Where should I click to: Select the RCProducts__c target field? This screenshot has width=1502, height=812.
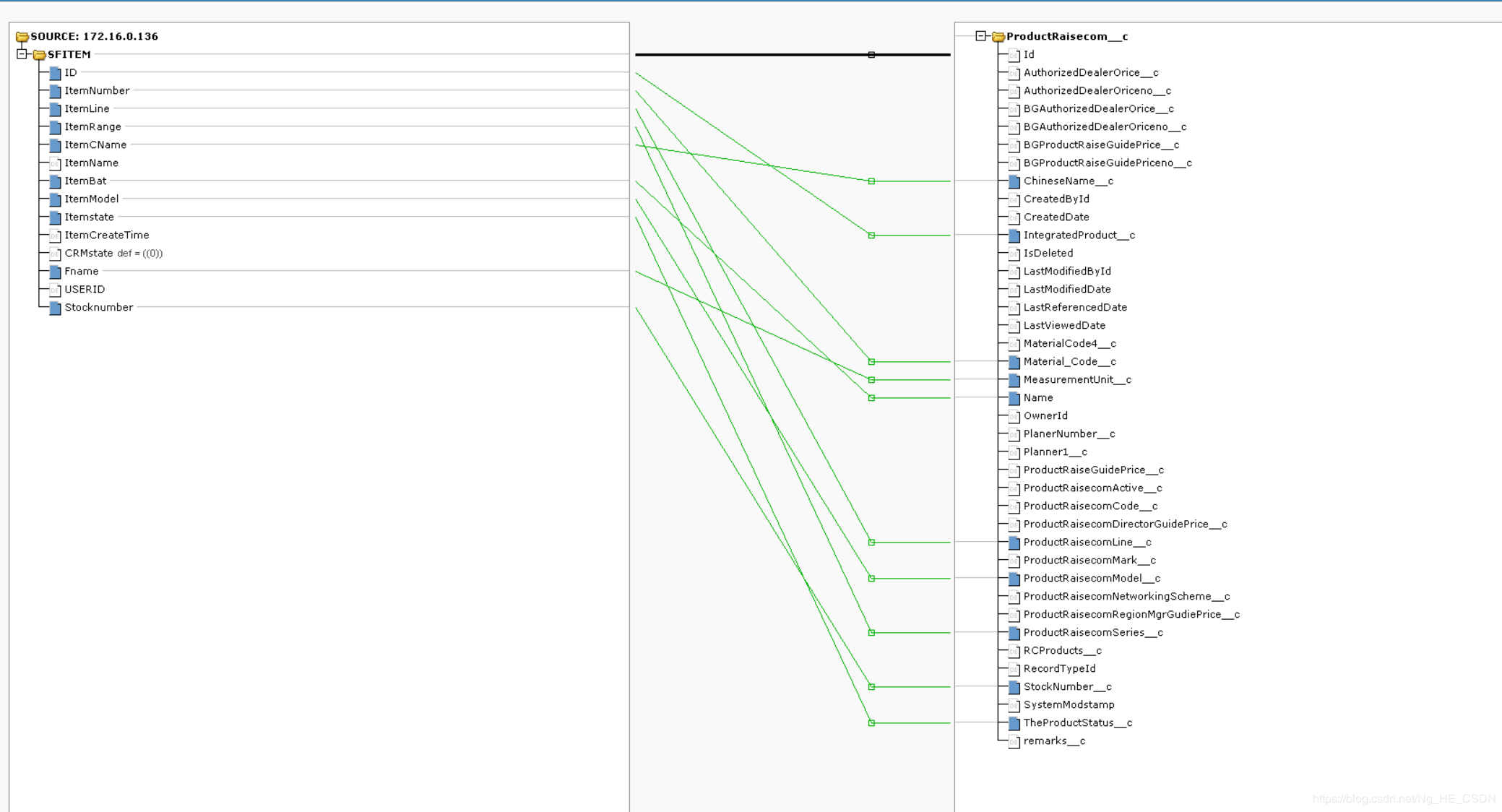(x=1062, y=650)
